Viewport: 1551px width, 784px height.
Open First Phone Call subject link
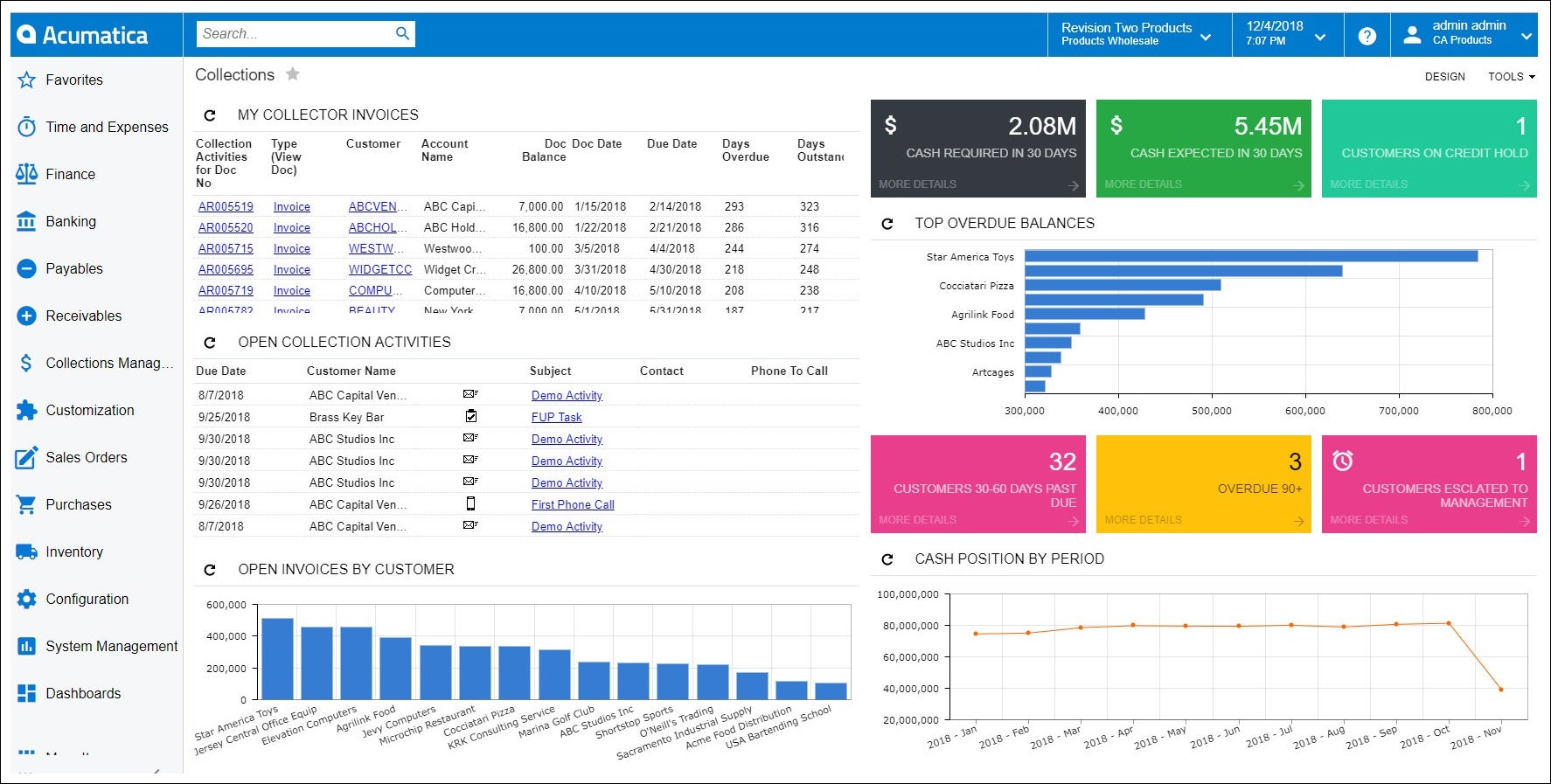(573, 504)
